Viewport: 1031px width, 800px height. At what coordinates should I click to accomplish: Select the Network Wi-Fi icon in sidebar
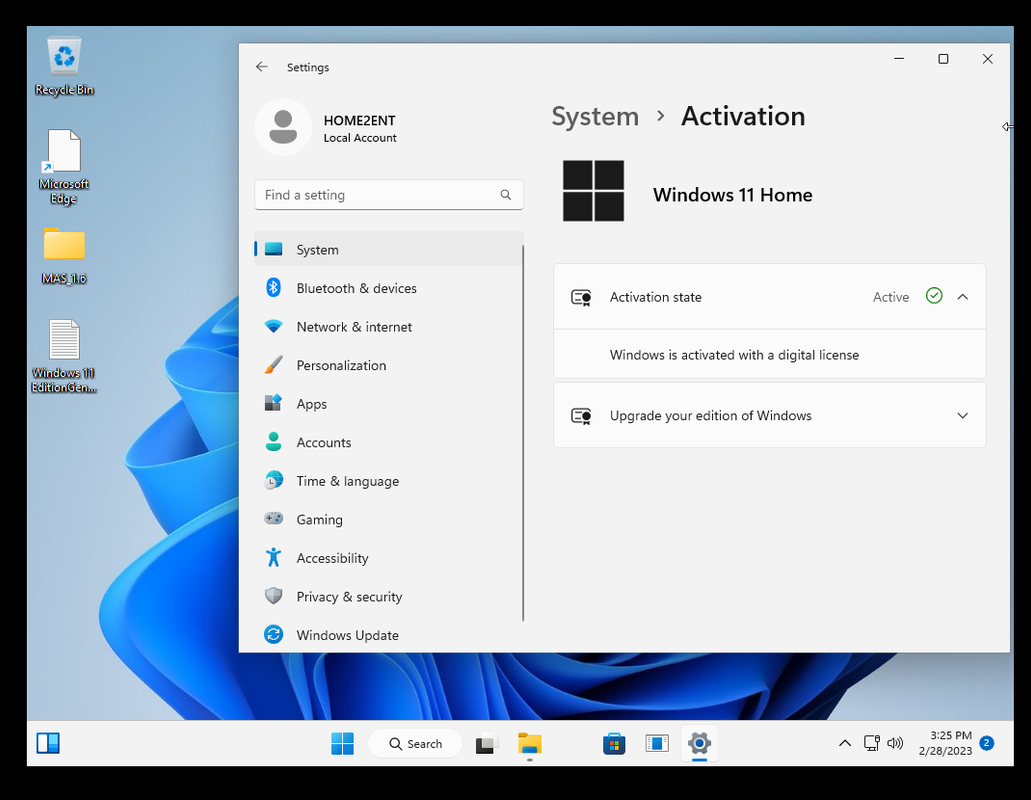coord(274,327)
